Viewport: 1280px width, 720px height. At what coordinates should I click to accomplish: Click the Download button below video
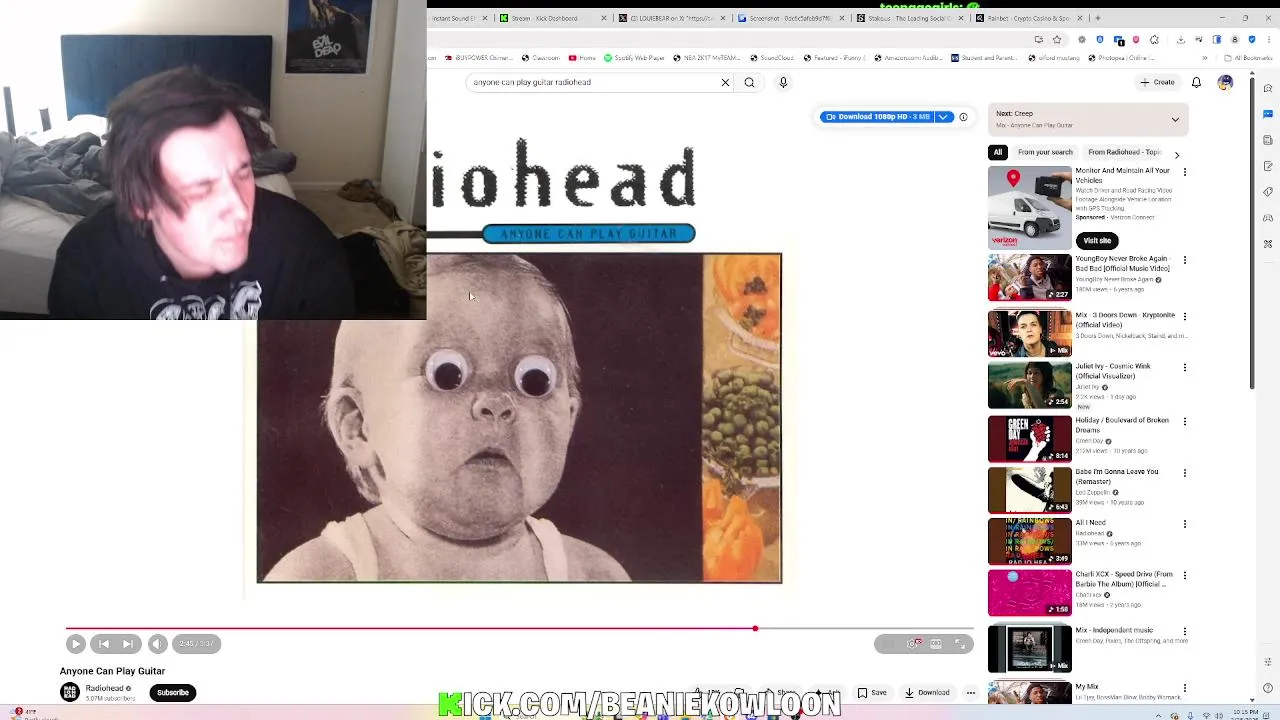(x=927, y=692)
